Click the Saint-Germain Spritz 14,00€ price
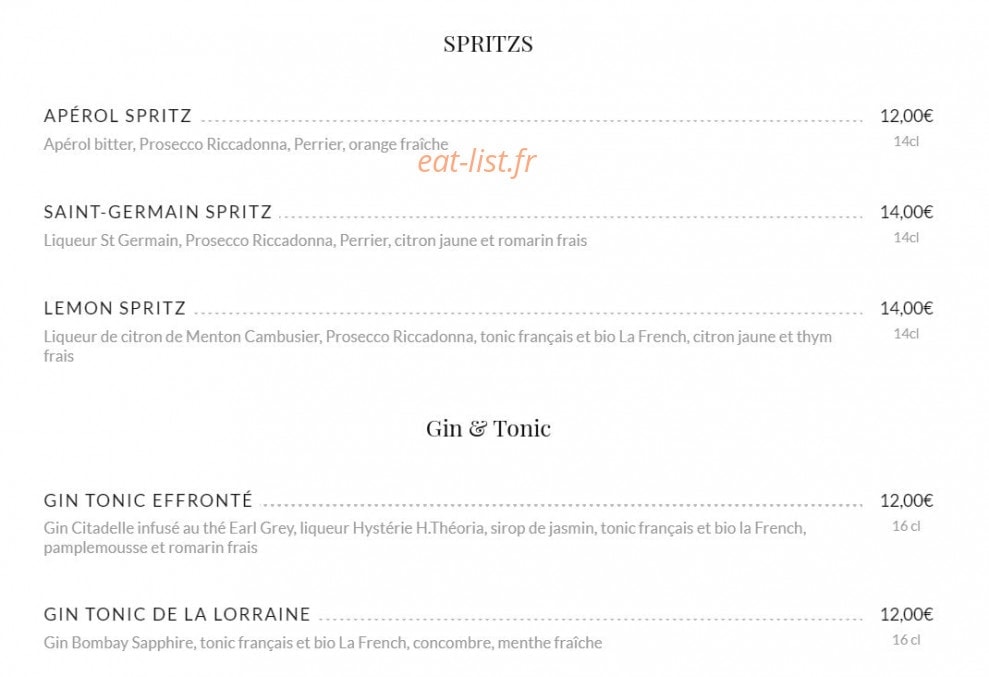Screen dimensions: 989x677 click(x=906, y=212)
